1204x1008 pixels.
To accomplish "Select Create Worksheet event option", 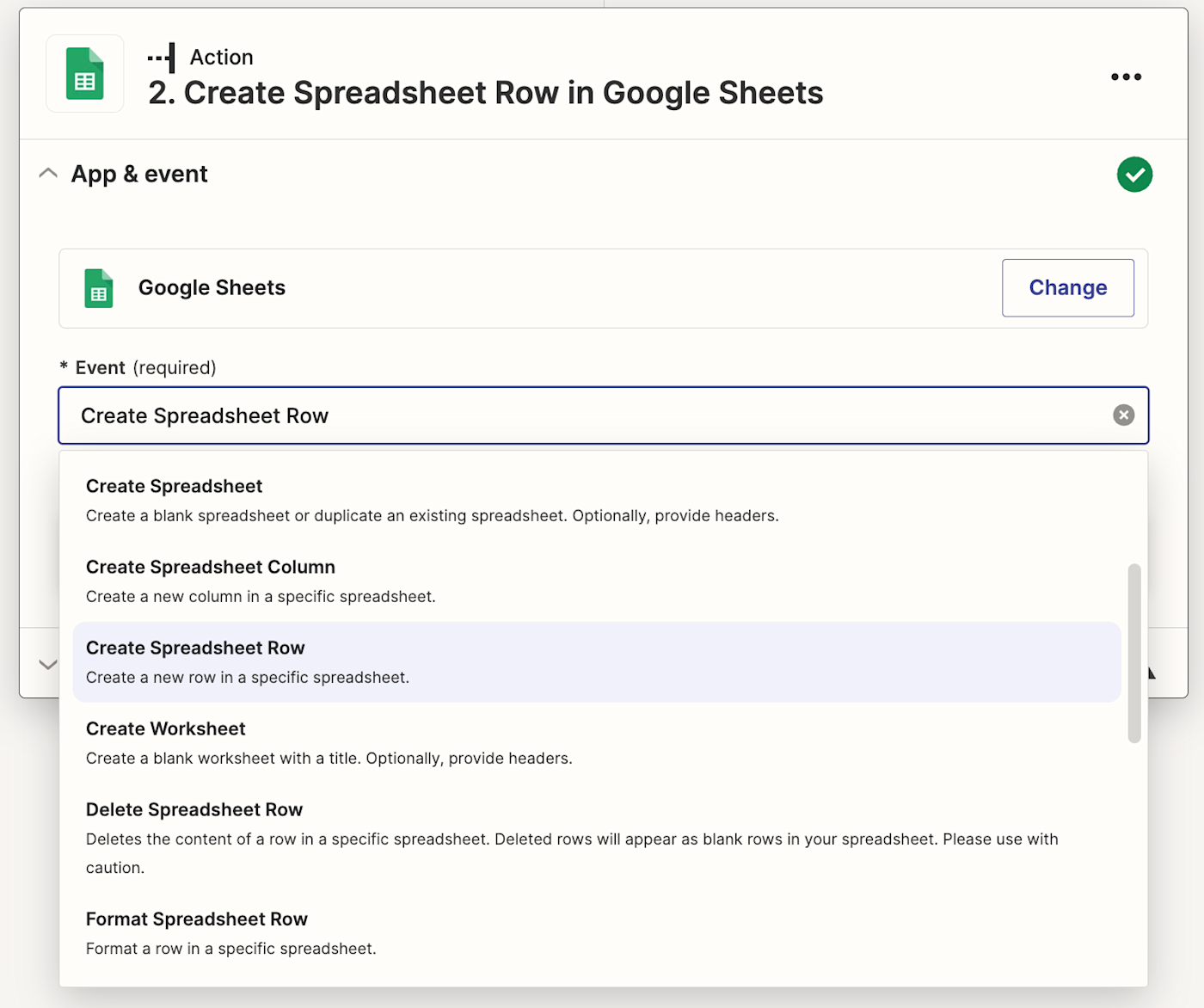I will point(165,729).
